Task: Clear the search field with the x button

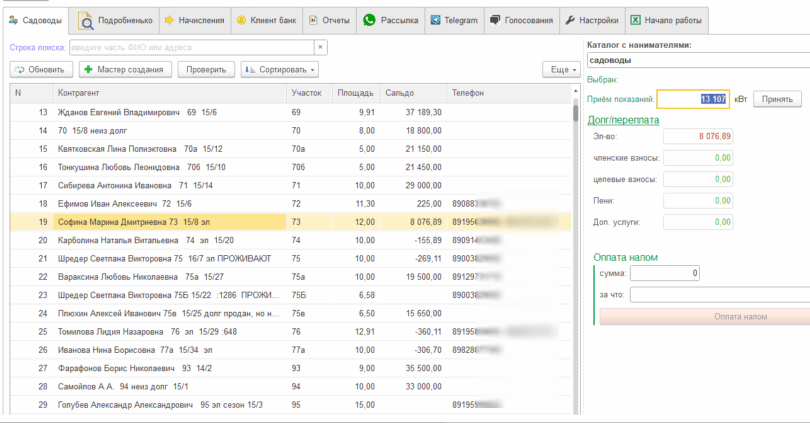Action: coord(320,47)
